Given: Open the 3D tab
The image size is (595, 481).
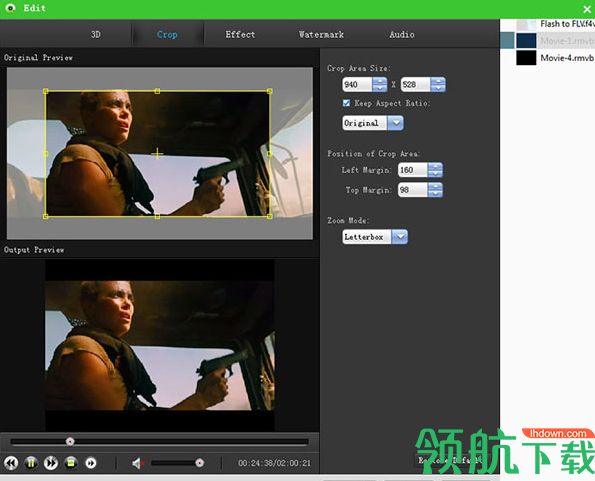Looking at the screenshot, I should 96,35.
